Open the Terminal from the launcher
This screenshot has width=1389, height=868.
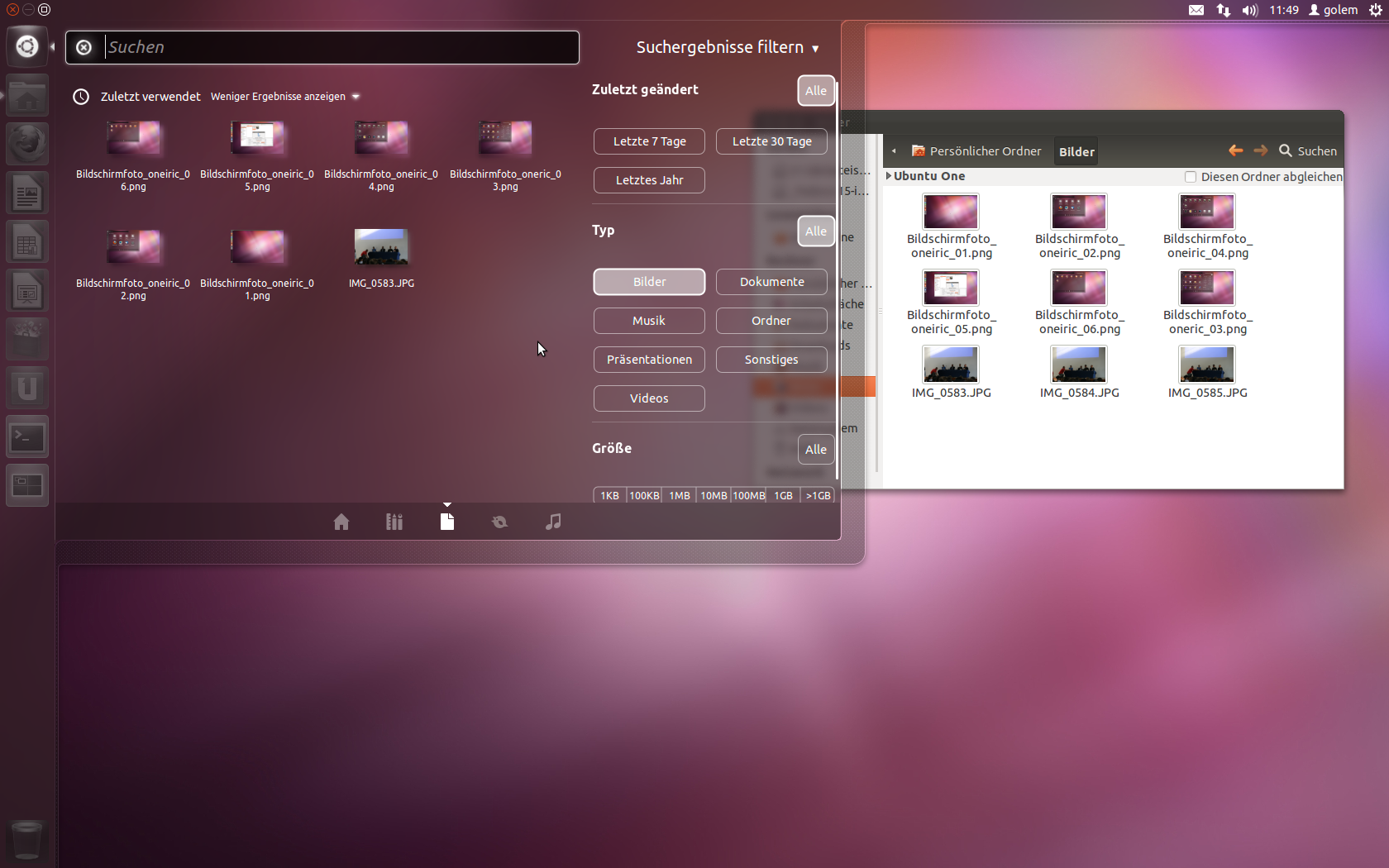pyautogui.click(x=27, y=436)
